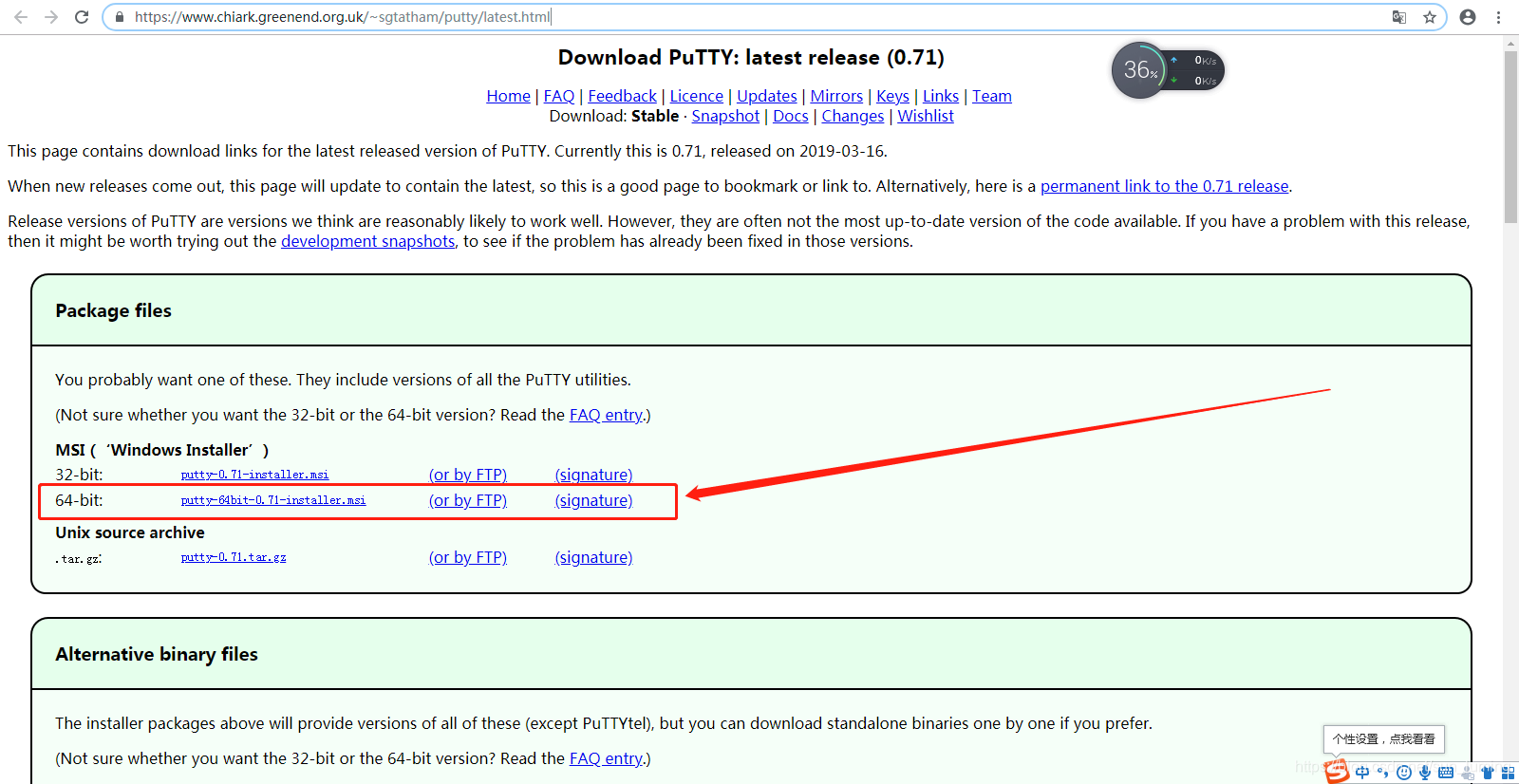Click the 'Download PuTTY: latest release' title
Image resolution: width=1519 pixels, height=784 pixels.
pos(751,57)
